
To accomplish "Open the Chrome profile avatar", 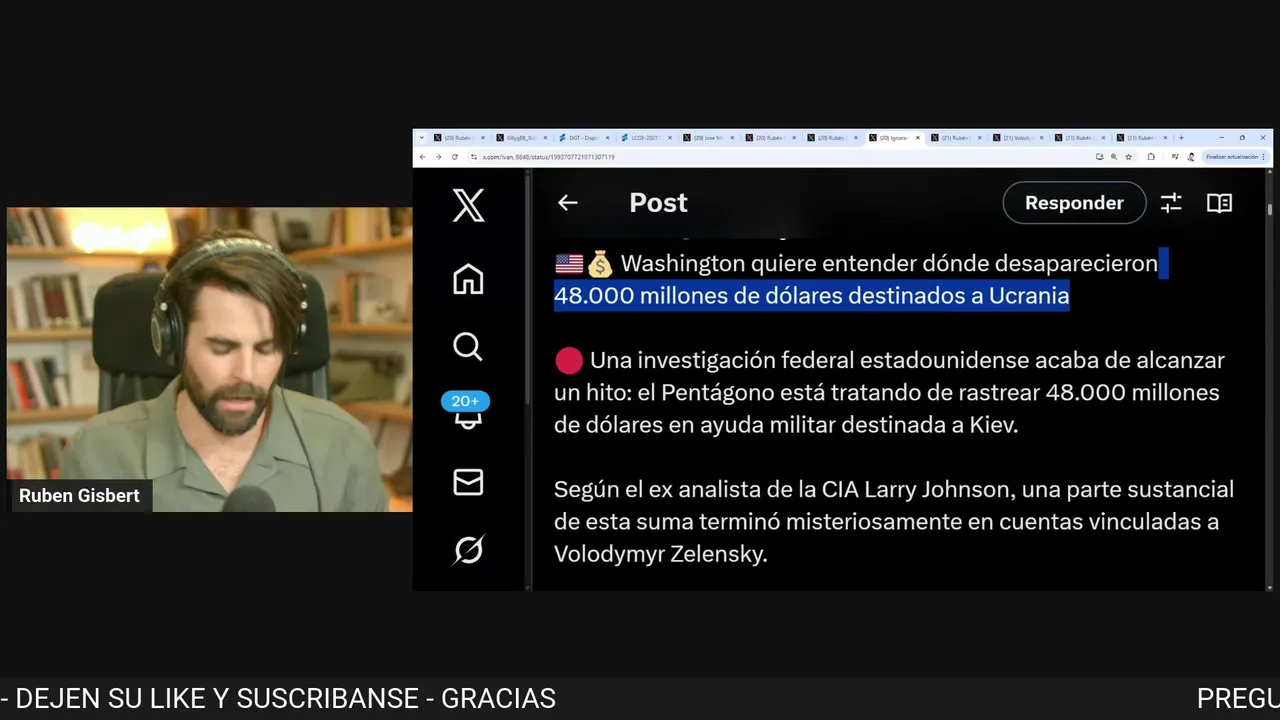I will (x=1191, y=157).
